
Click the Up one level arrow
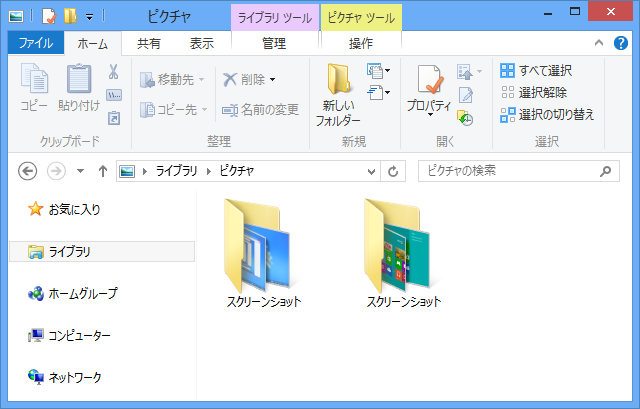click(x=103, y=171)
